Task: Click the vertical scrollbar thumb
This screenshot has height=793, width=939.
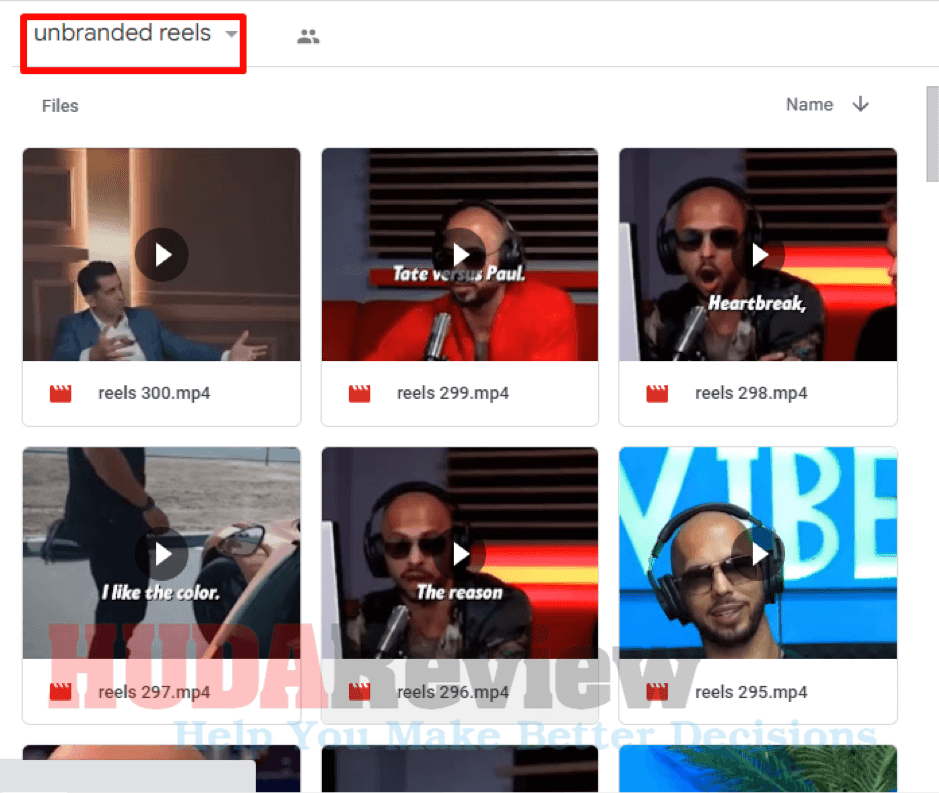Action: click(x=932, y=134)
